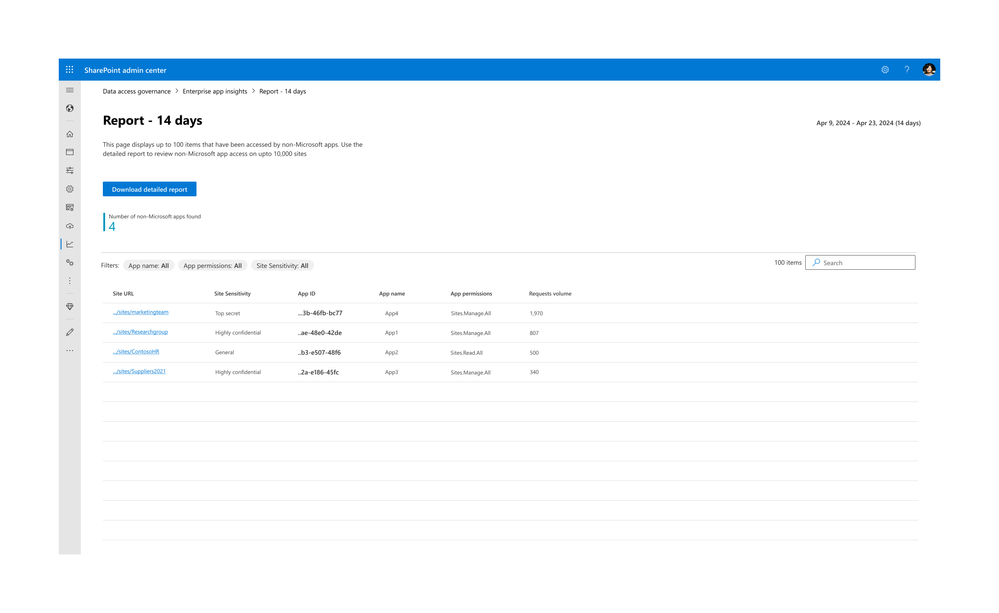The image size is (999, 613).
Task: Open Settings gear icon in sidebar
Action: pyautogui.click(x=69, y=189)
